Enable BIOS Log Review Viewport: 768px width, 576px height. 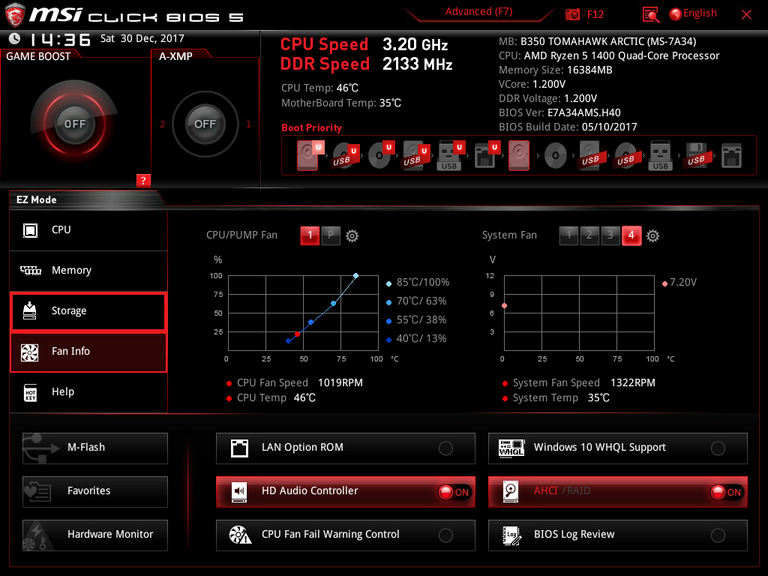[x=618, y=535]
